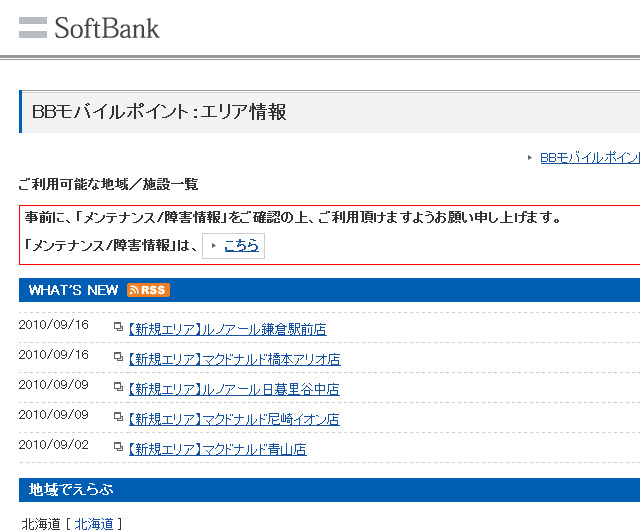The height and width of the screenshot is (530, 640).
Task: Click the WHAT'S NEW header text
Action: pyautogui.click(x=73, y=290)
